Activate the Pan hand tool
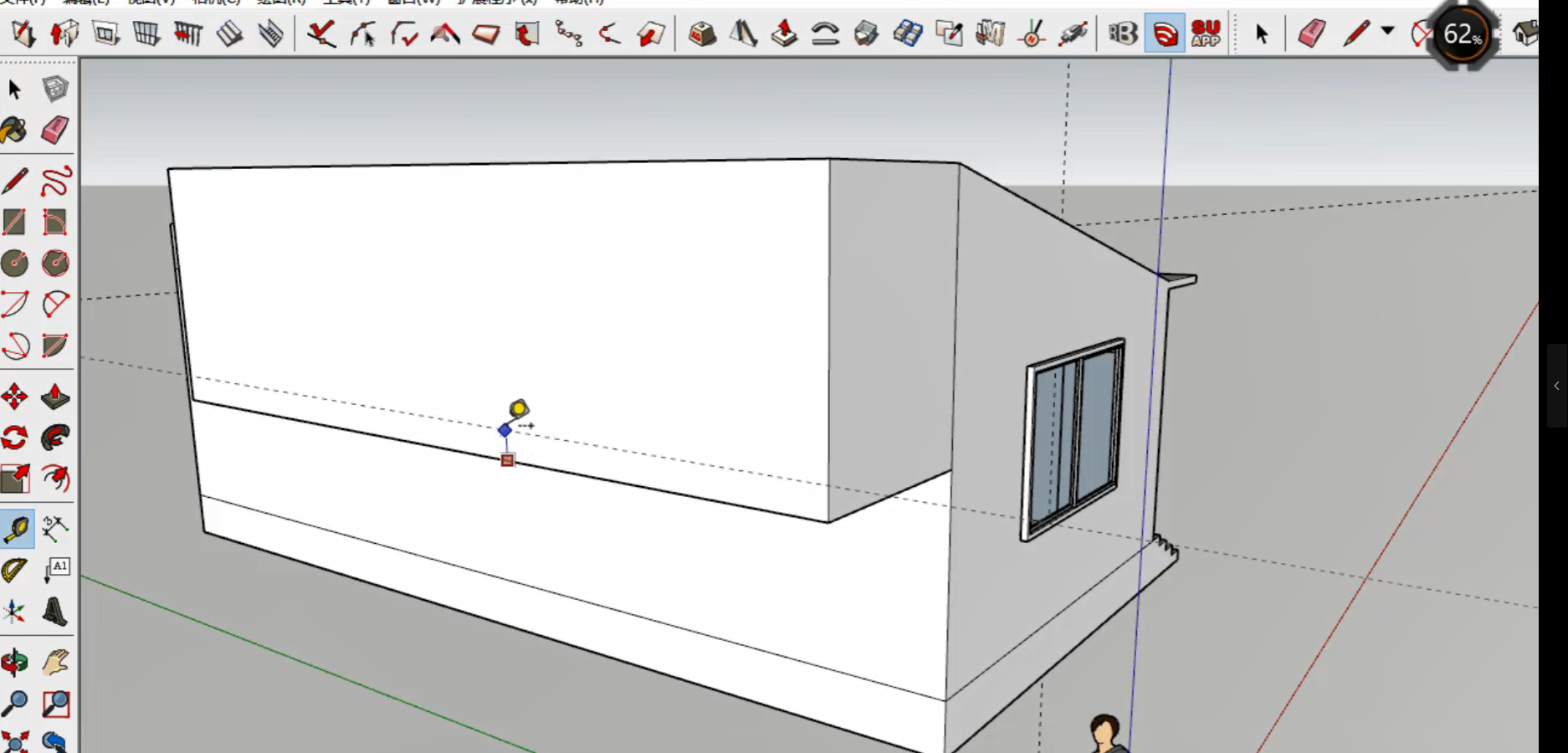 (55, 663)
